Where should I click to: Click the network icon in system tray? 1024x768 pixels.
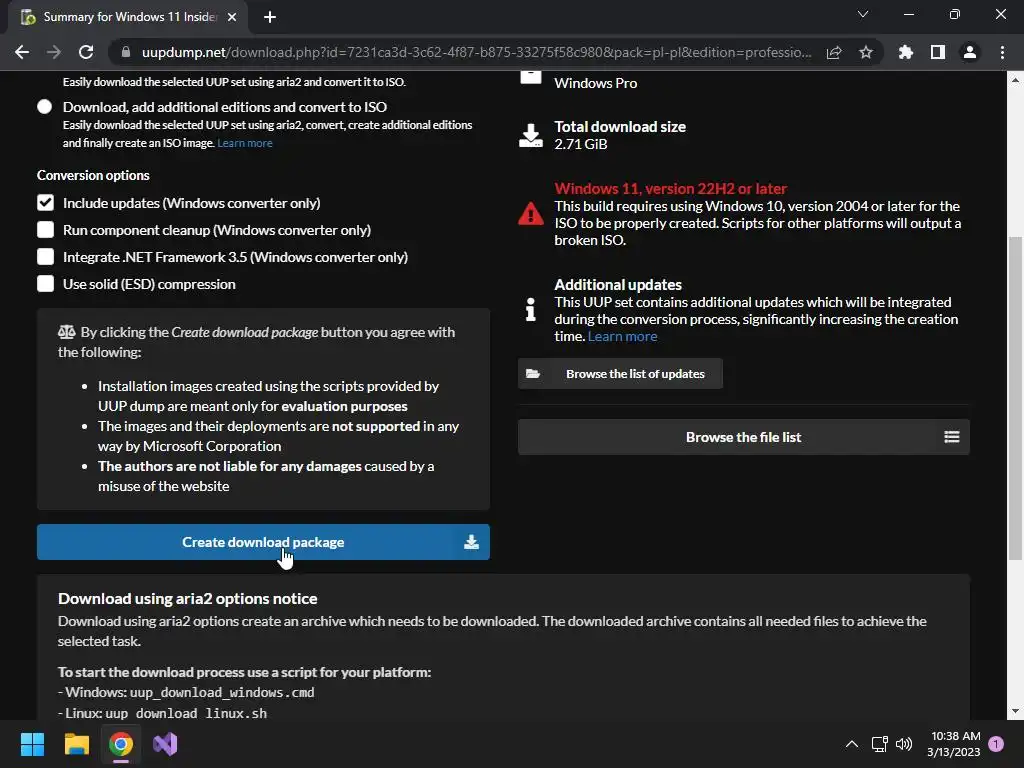(x=880, y=744)
